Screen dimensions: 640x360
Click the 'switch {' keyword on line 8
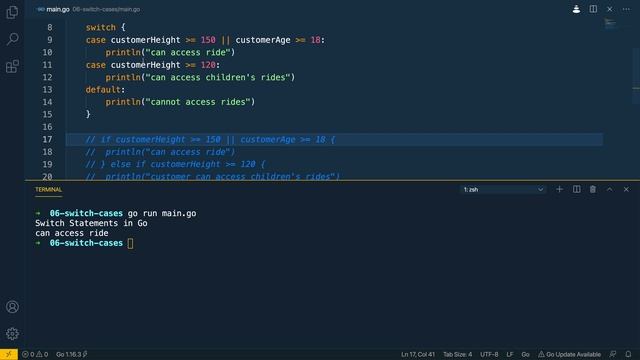pyautogui.click(x=105, y=27)
